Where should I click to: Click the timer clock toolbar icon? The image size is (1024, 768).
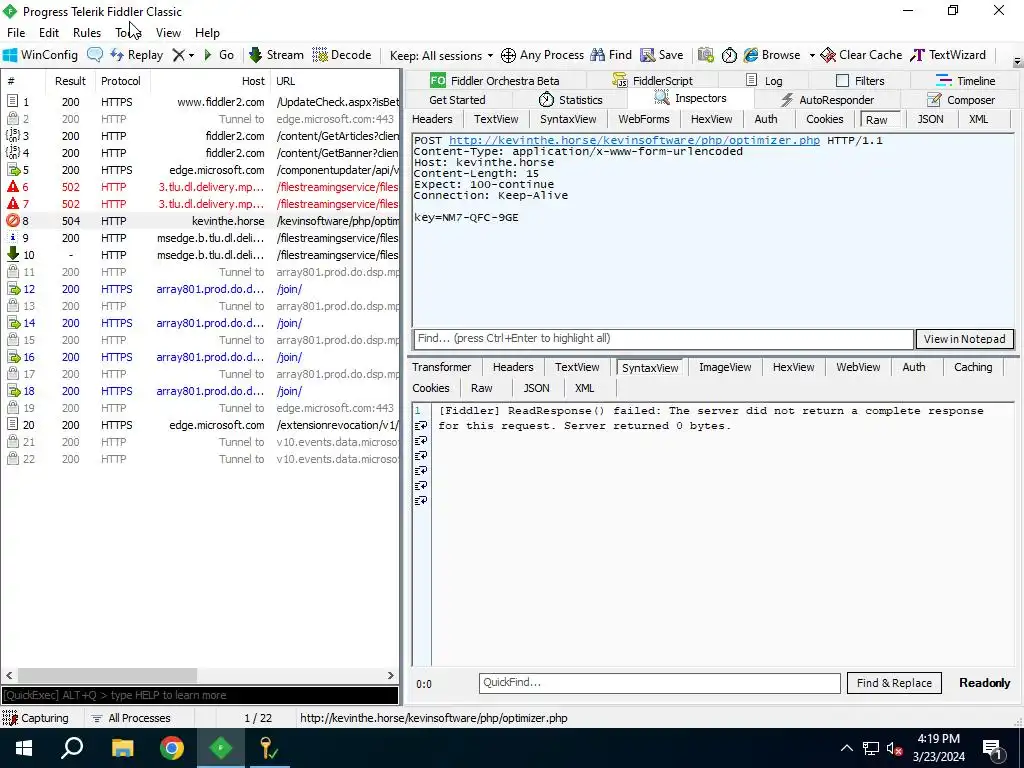[729, 56]
